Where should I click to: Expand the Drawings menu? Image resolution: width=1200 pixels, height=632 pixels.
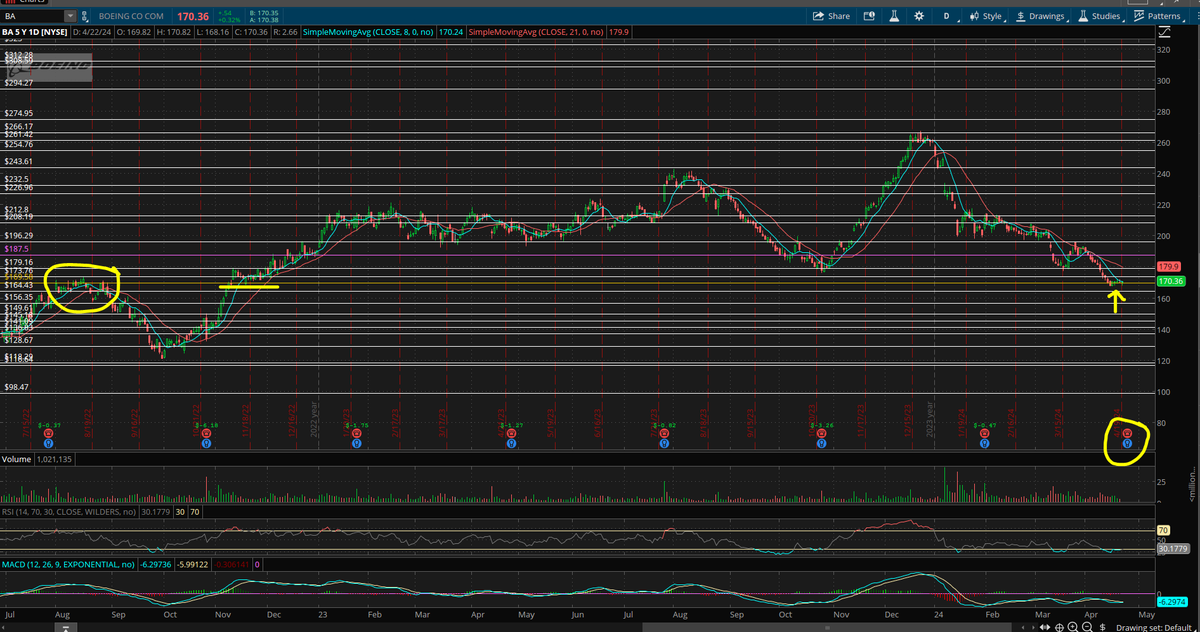click(1042, 16)
